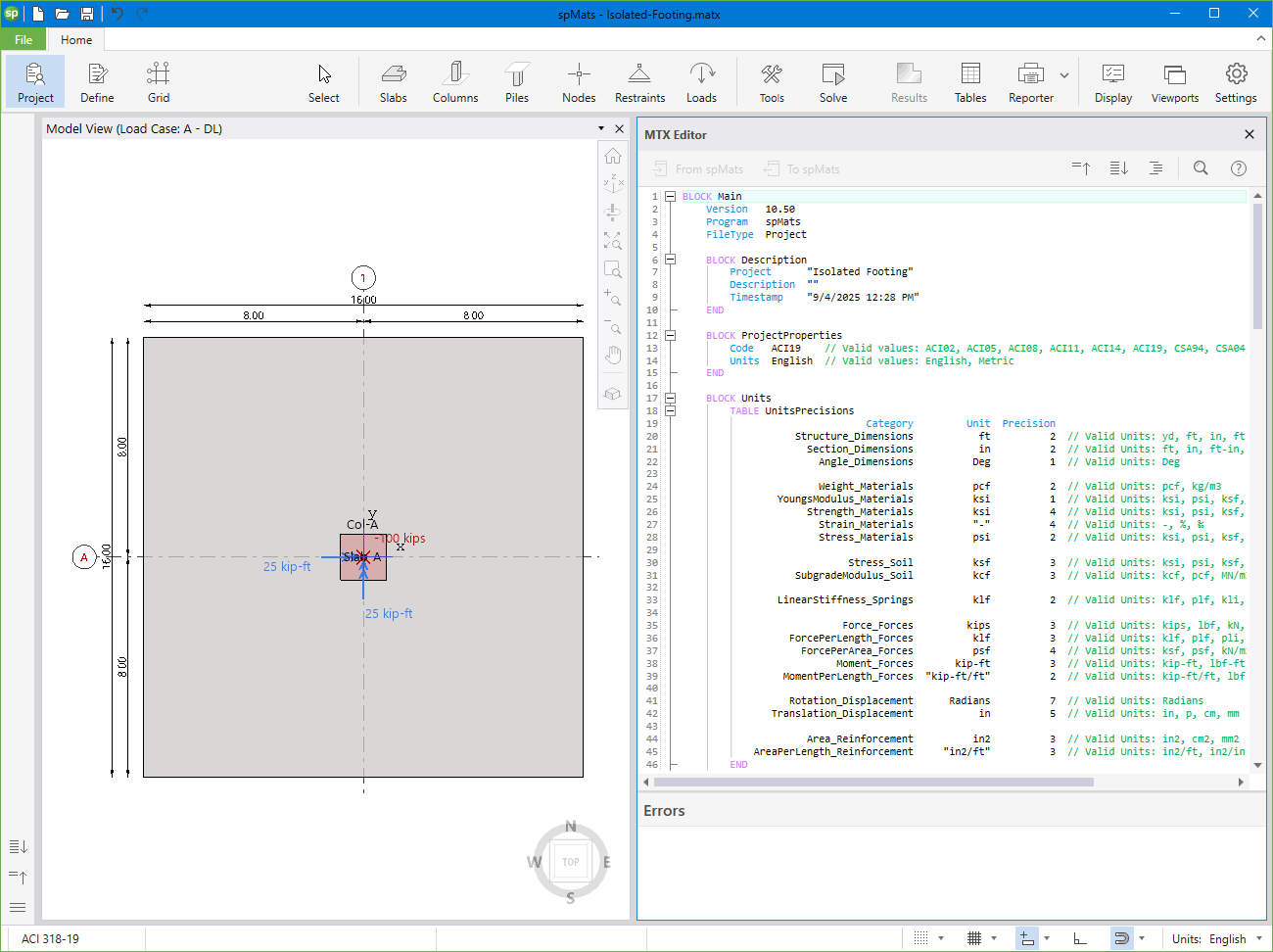Click the Zoom In magnifier in Model View
This screenshot has height=952, width=1273.
(x=612, y=297)
